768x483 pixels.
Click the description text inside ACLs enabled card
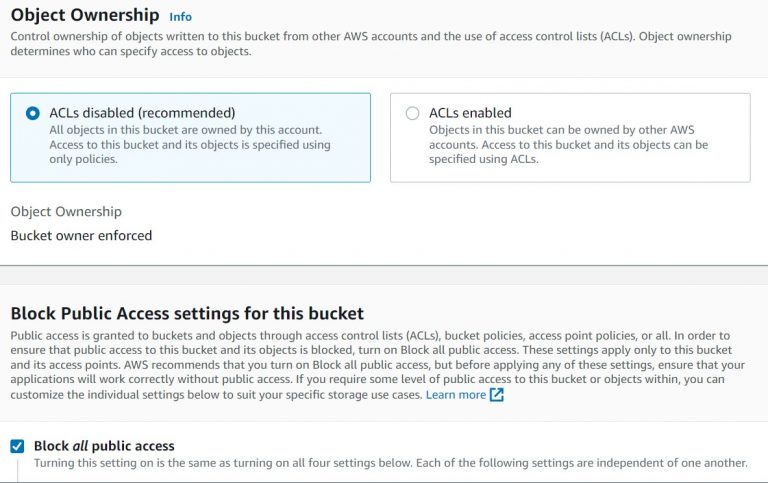[x=568, y=144]
